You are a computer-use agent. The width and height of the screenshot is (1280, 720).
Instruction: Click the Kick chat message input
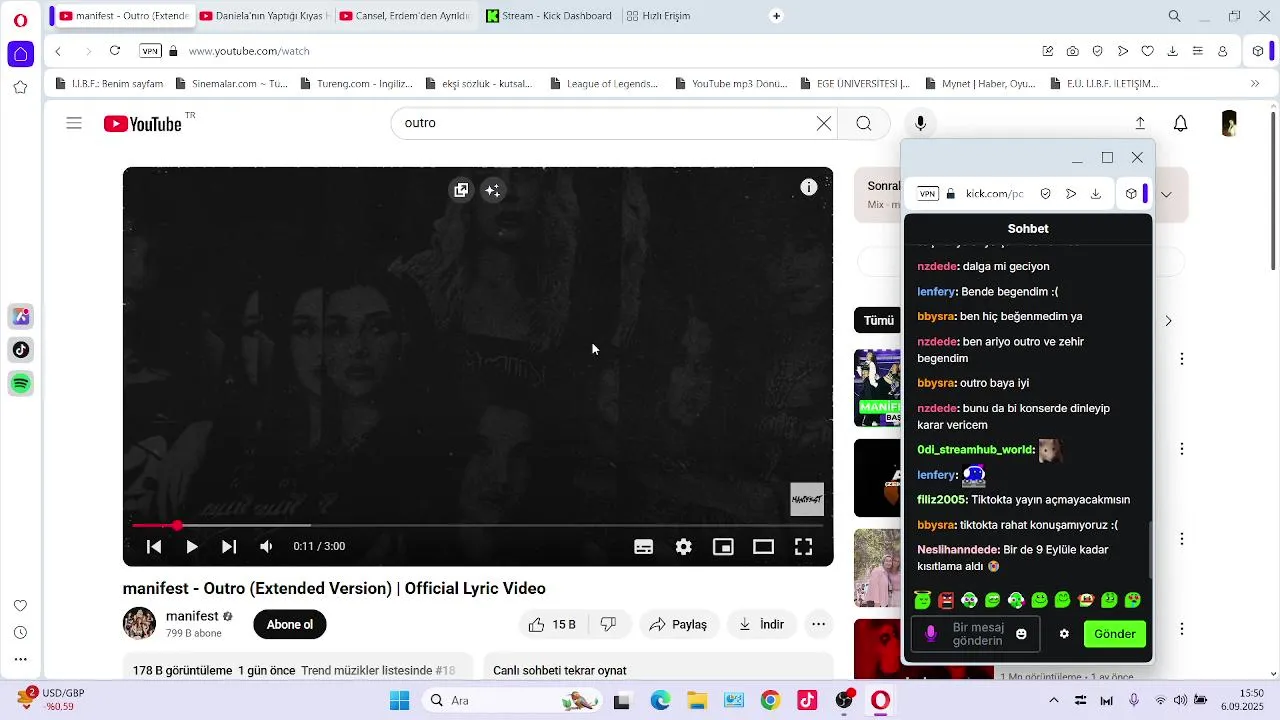click(975, 634)
